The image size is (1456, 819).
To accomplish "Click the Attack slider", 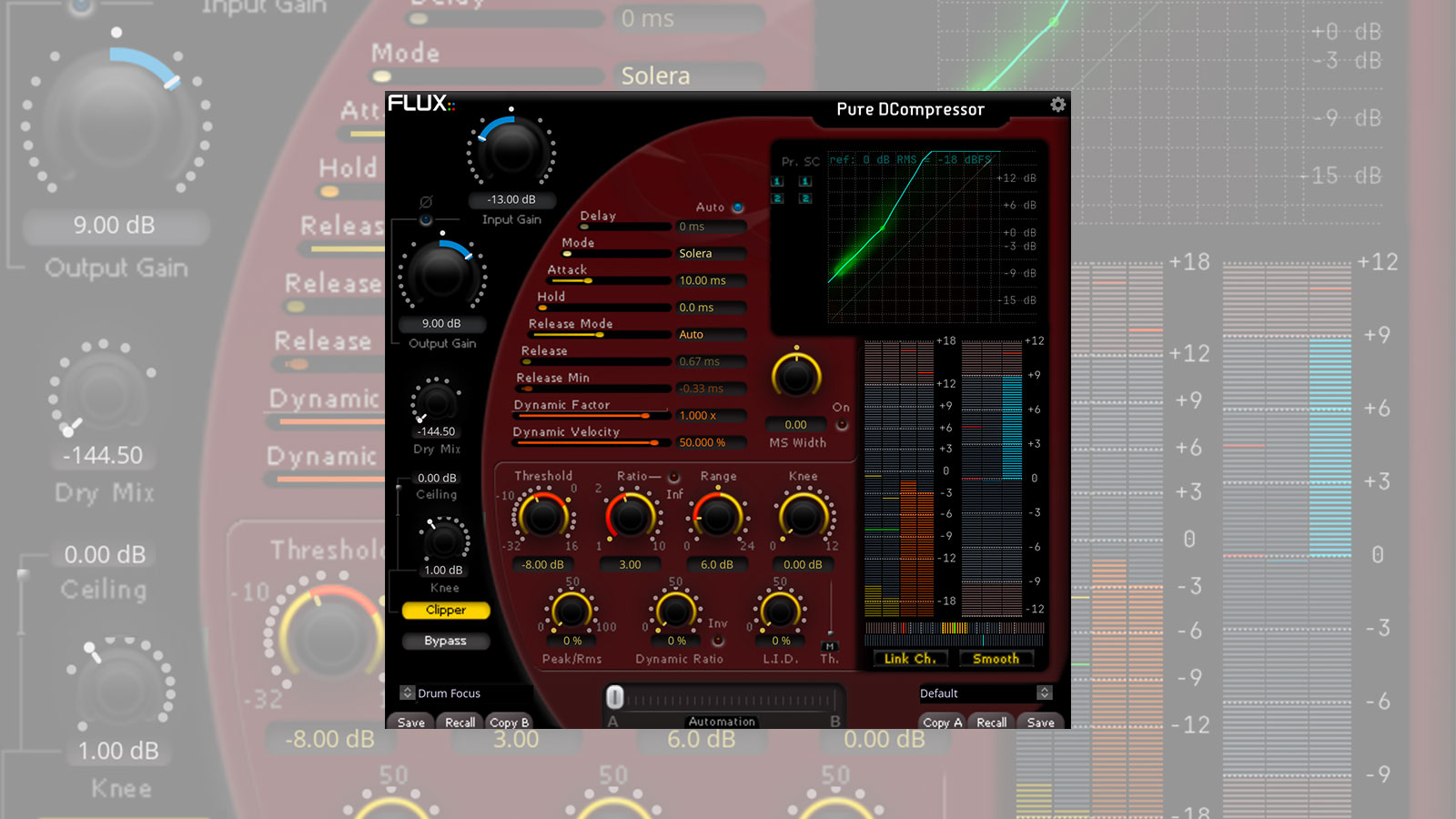I will pyautogui.click(x=608, y=280).
